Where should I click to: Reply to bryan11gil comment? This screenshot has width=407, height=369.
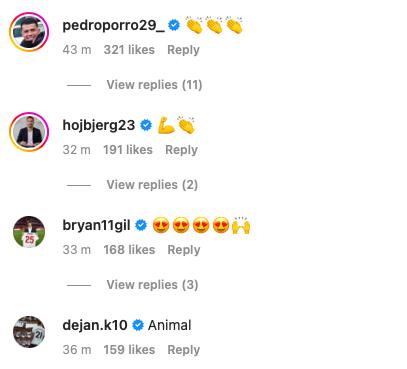point(184,250)
